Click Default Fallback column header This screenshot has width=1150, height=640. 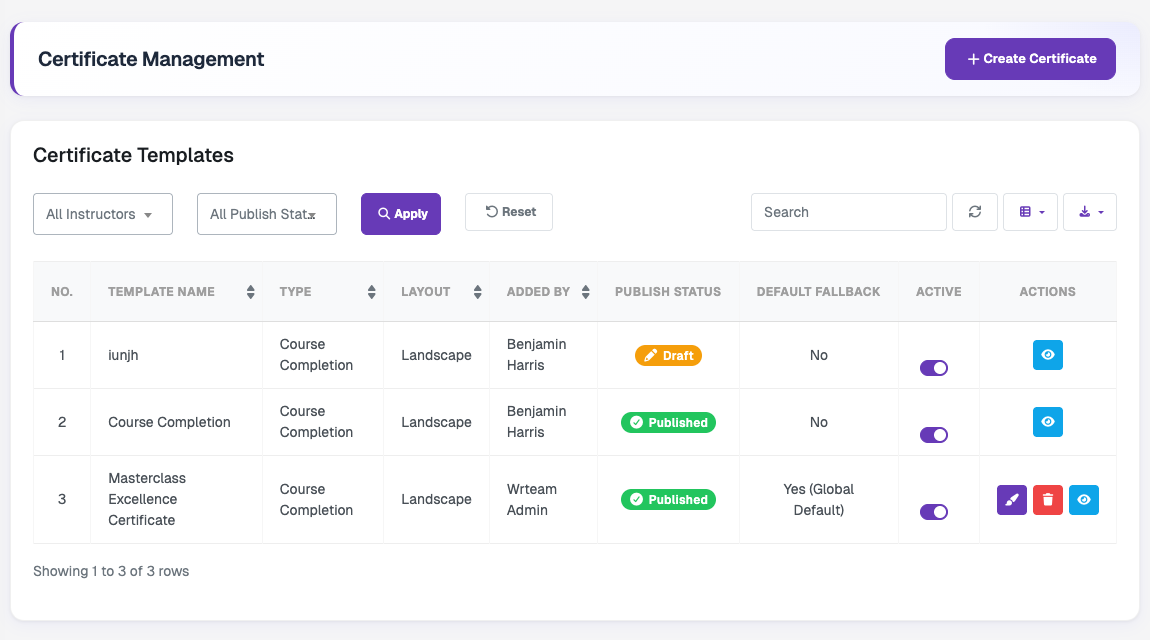[818, 292]
